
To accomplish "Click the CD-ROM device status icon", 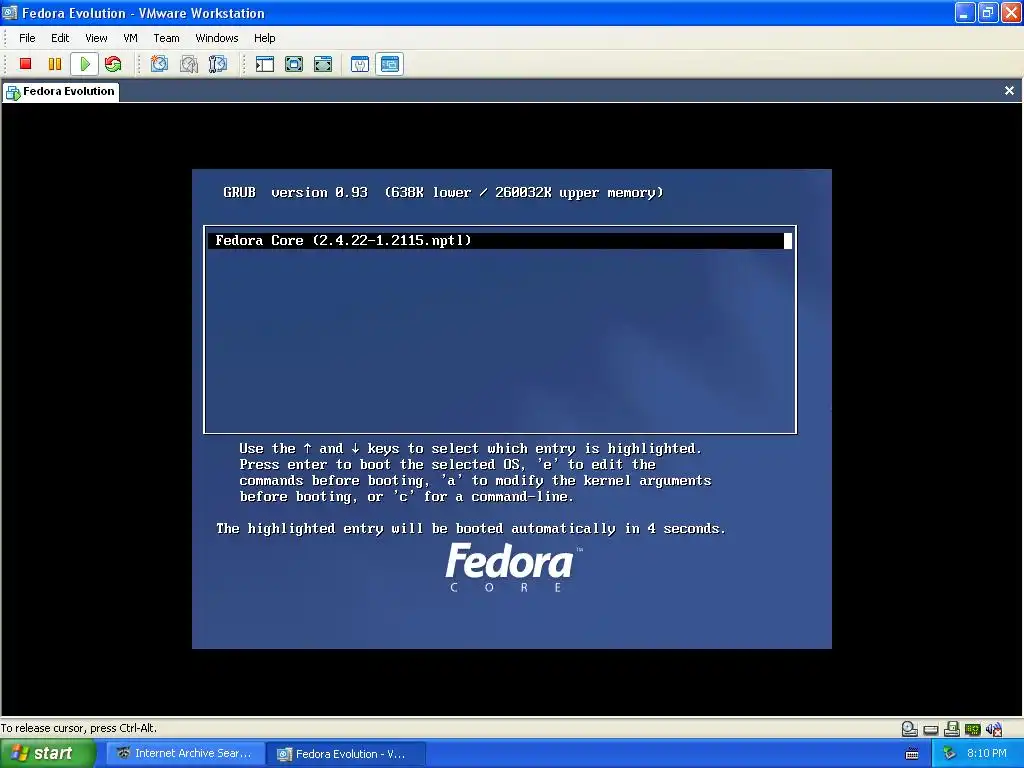I will pyautogui.click(x=910, y=729).
